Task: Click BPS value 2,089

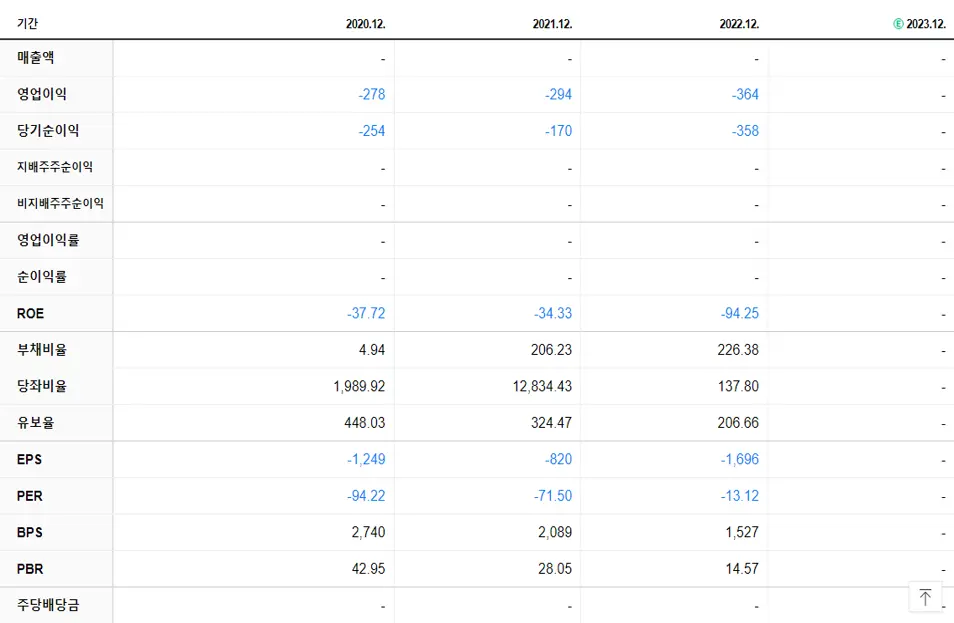Action: point(555,532)
